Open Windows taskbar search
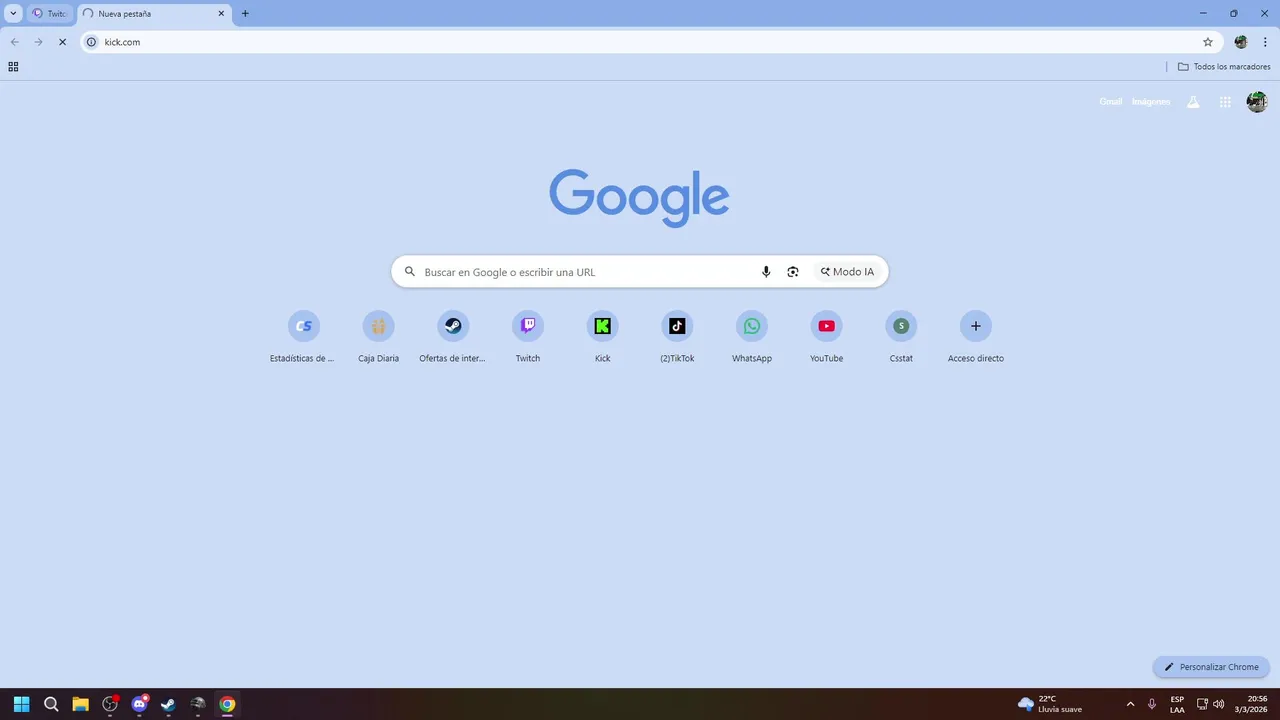The image size is (1280, 720). [x=51, y=704]
